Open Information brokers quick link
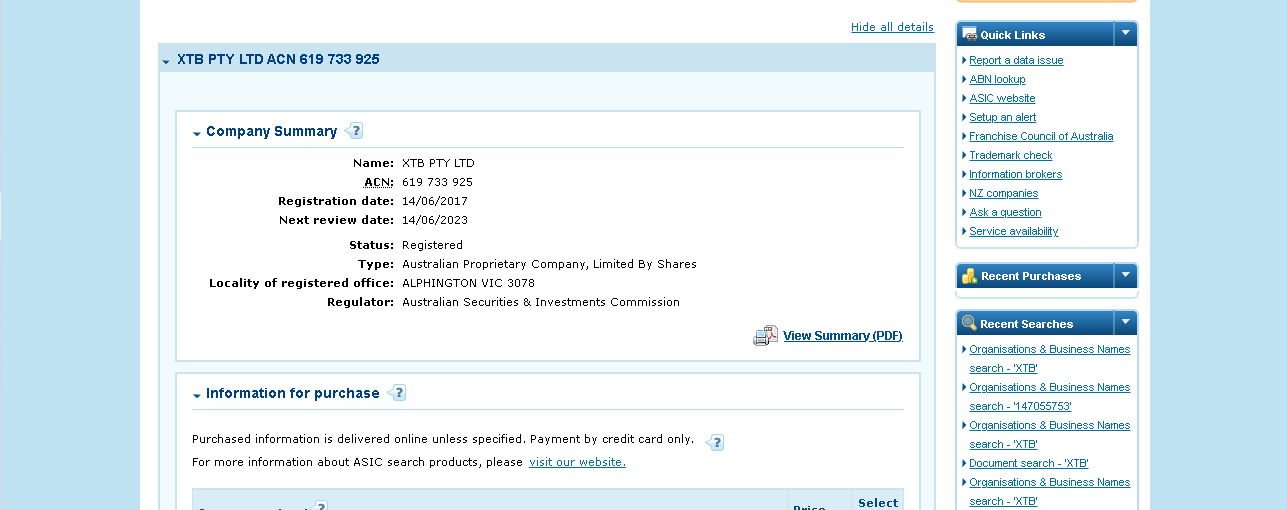This screenshot has width=1287, height=510. click(1015, 174)
